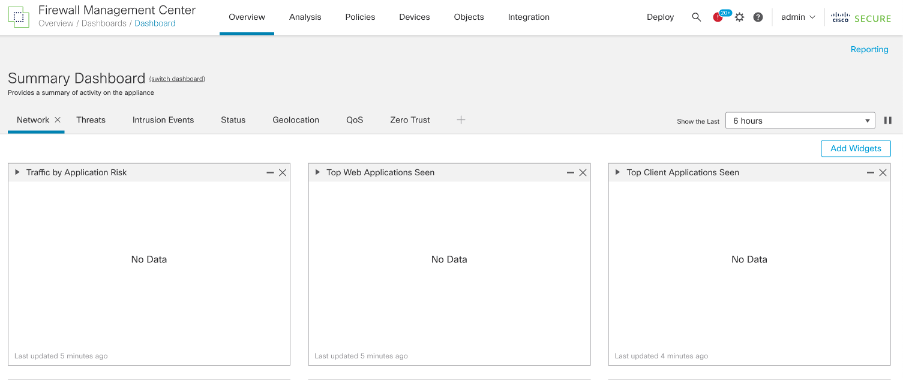Click Last updated text under Traffic by Application Risk

[61, 356]
